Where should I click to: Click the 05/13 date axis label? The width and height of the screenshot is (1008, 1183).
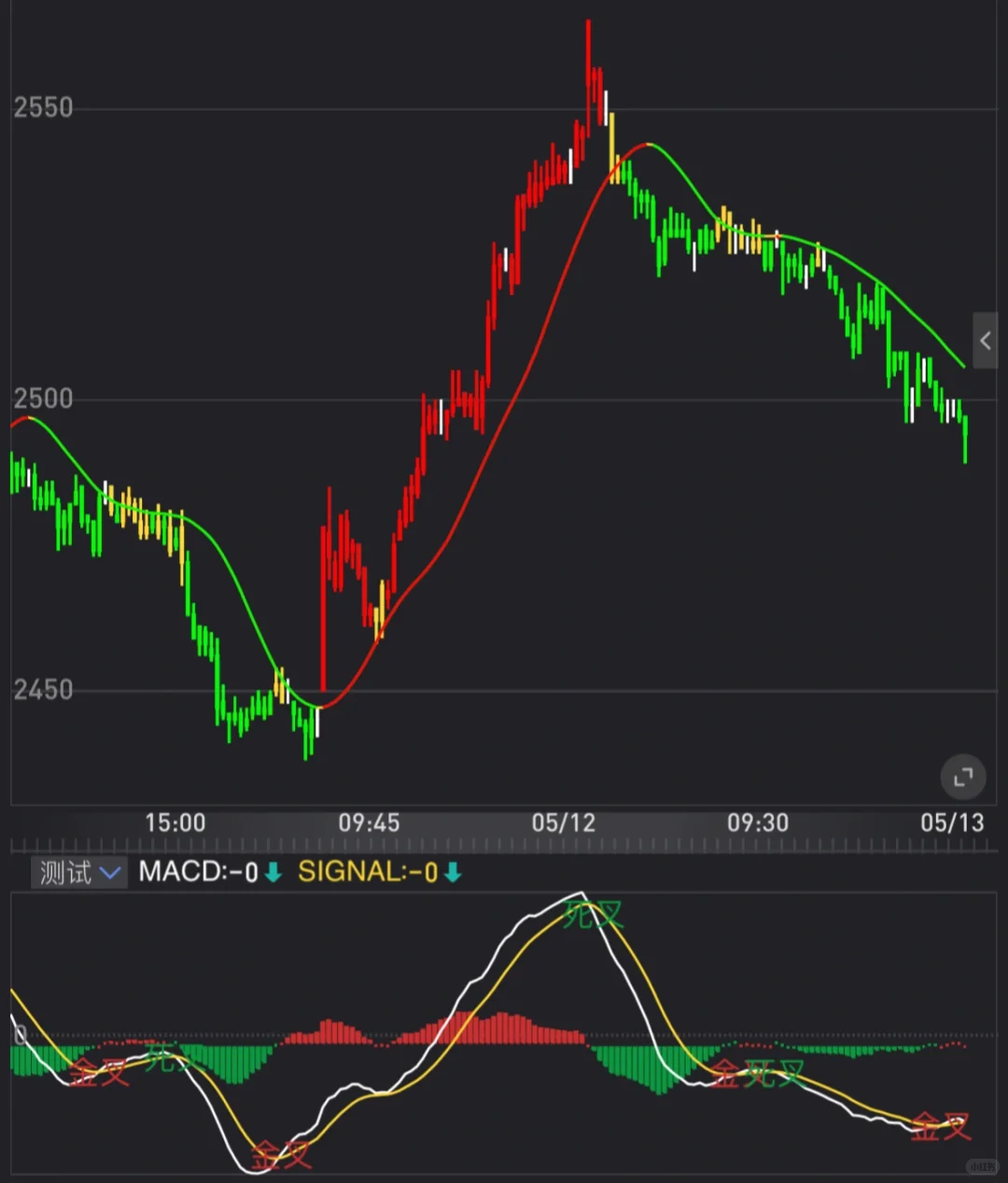[952, 823]
